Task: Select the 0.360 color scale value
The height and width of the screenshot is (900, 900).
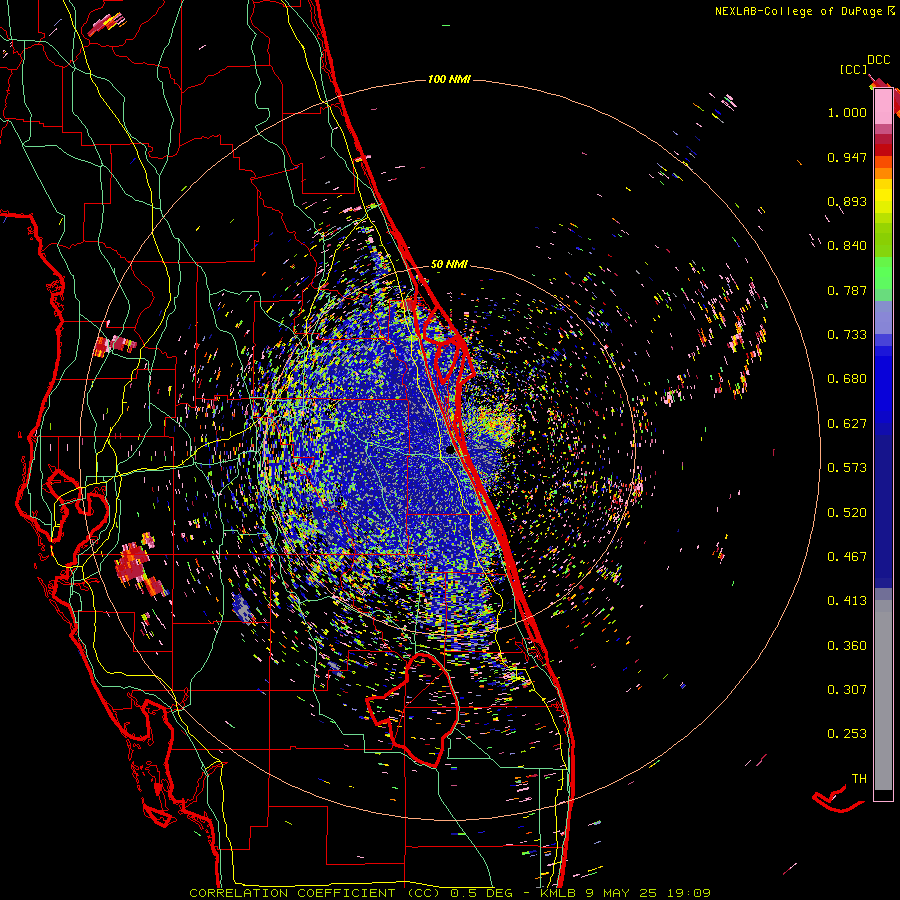Action: [847, 646]
